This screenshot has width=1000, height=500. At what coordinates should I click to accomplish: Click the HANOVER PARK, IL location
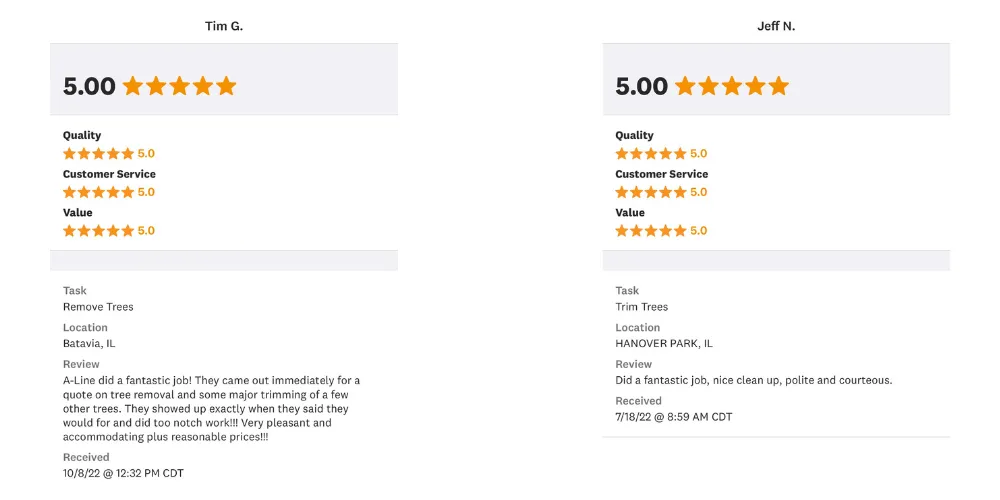tap(664, 343)
